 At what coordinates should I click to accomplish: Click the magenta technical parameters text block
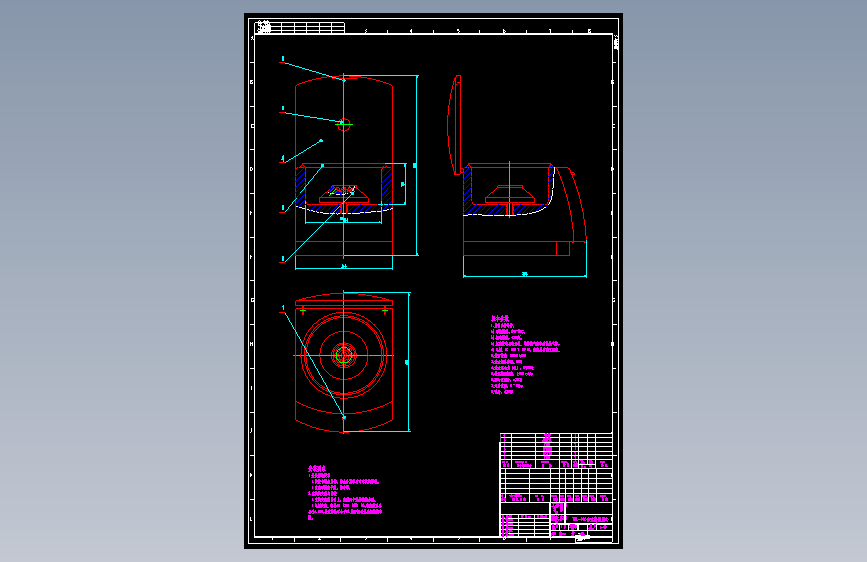pos(525,355)
